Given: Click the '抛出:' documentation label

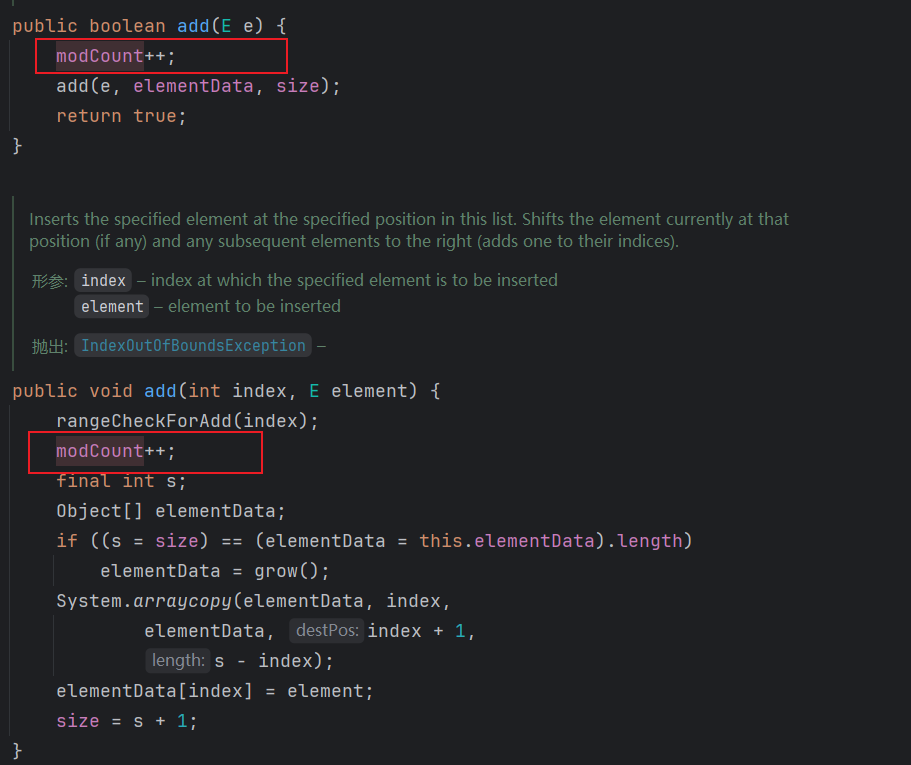Looking at the screenshot, I should pyautogui.click(x=50, y=347).
